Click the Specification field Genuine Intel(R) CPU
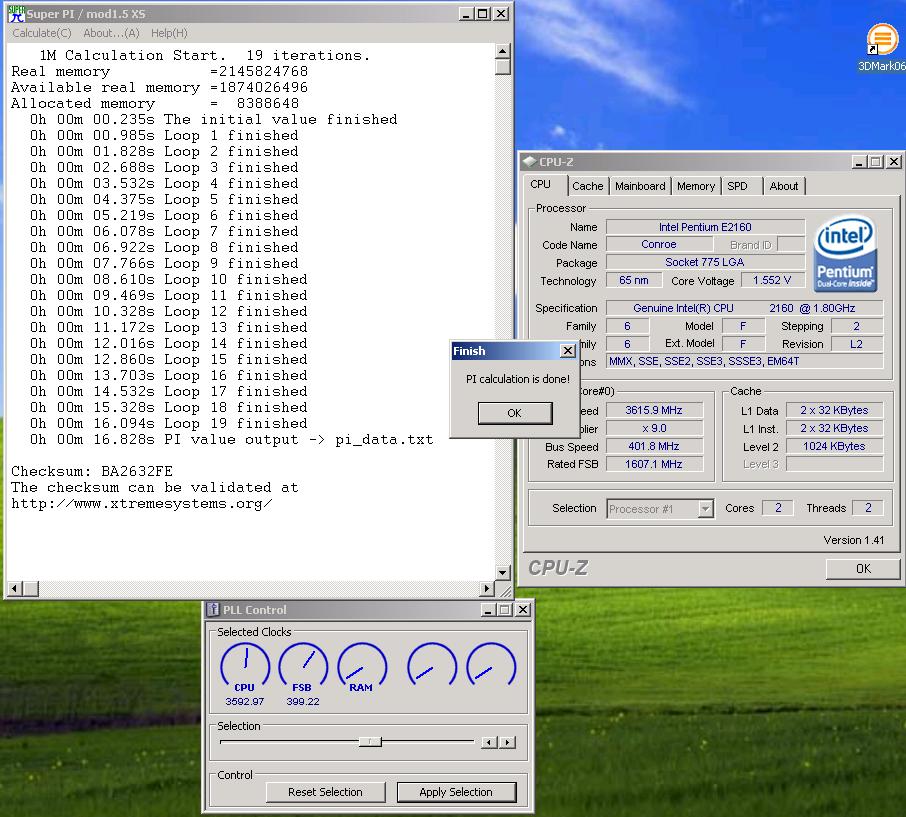Image resolution: width=906 pixels, height=817 pixels. pyautogui.click(x=744, y=308)
